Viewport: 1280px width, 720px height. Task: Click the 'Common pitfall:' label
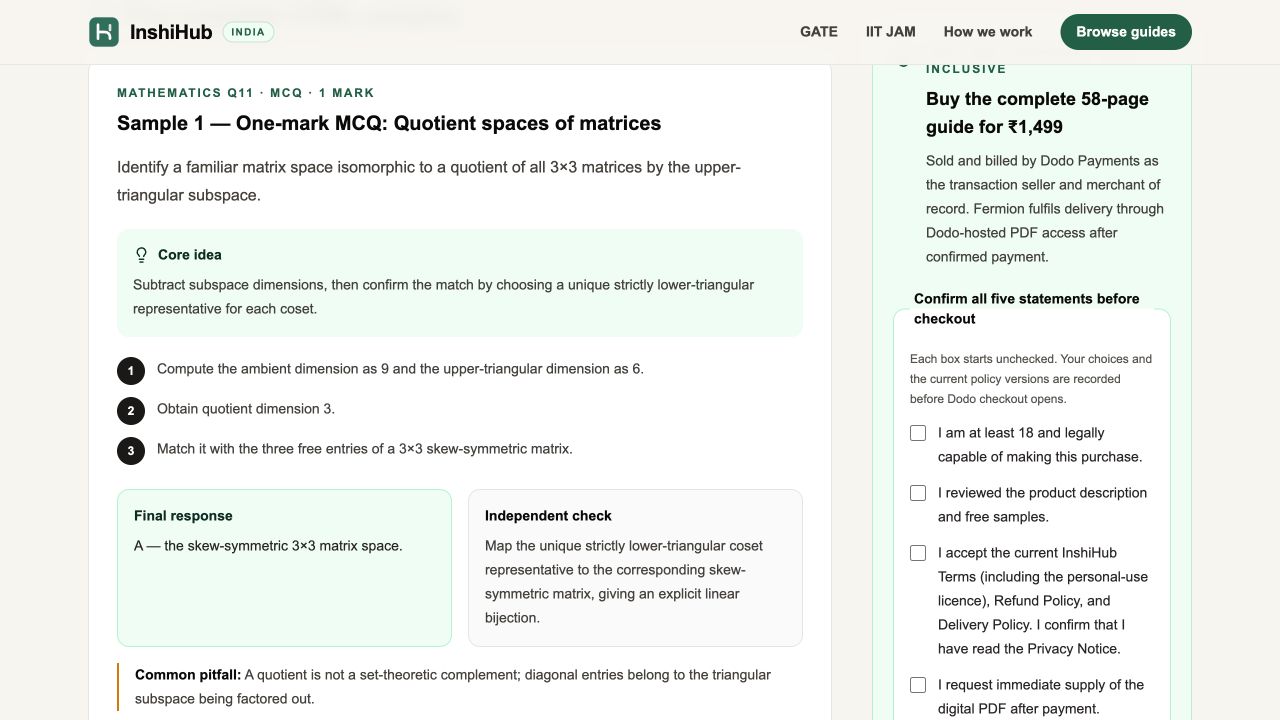[x=188, y=675]
